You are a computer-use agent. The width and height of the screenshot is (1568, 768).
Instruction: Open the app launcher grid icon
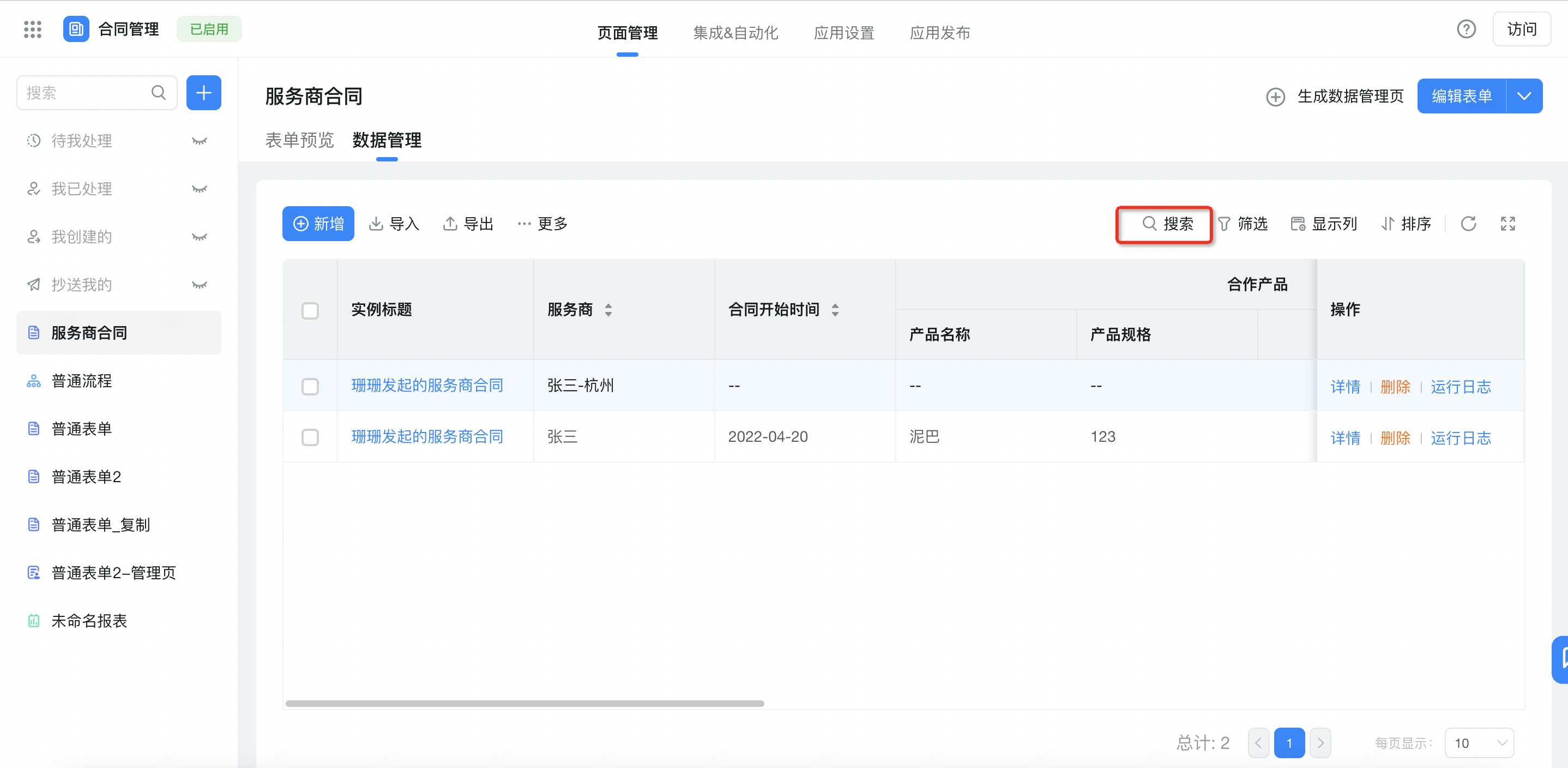[x=32, y=29]
